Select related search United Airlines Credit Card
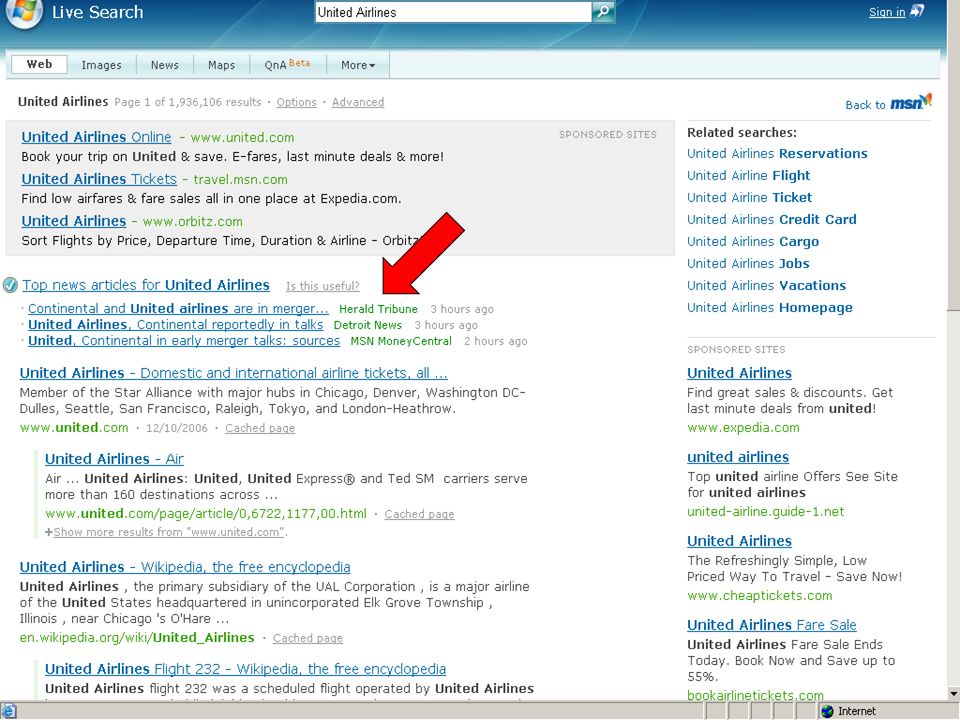Image resolution: width=960 pixels, height=720 pixels. click(771, 220)
